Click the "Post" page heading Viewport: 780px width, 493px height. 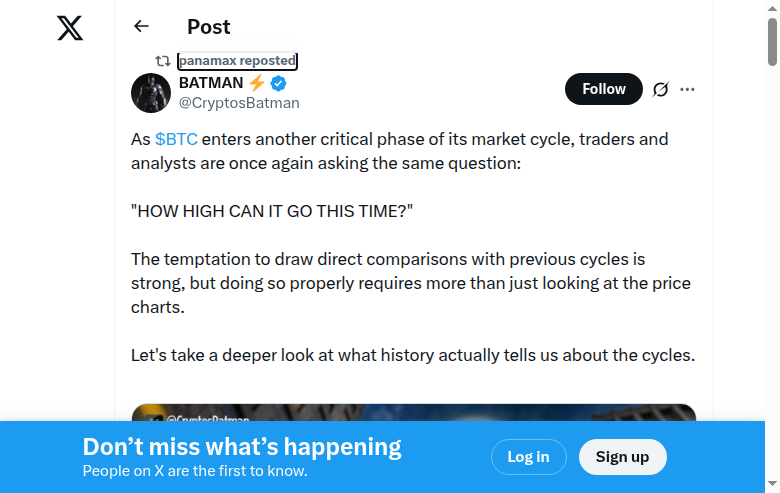(x=208, y=27)
